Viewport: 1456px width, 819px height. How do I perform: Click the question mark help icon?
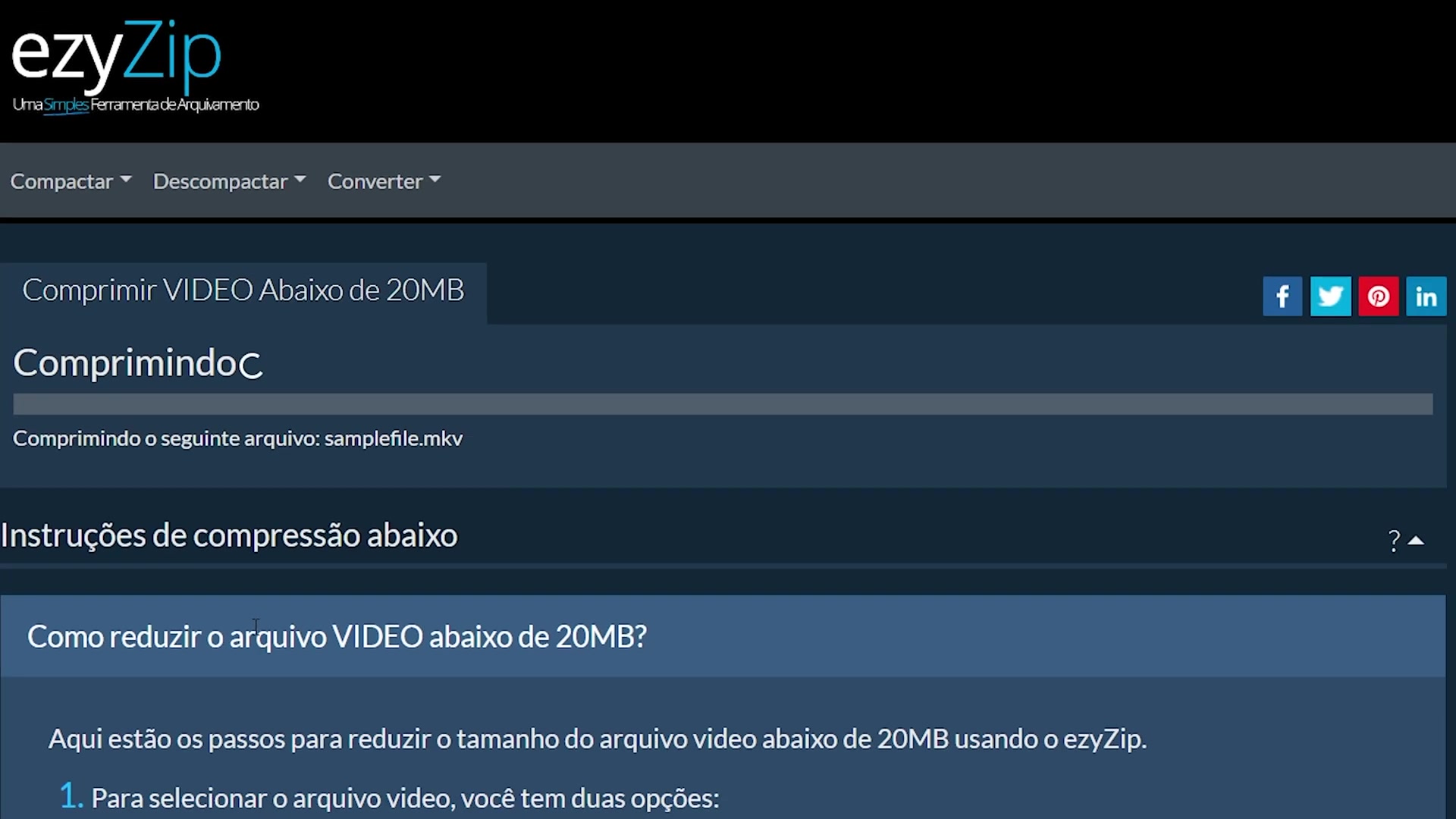[x=1394, y=541]
